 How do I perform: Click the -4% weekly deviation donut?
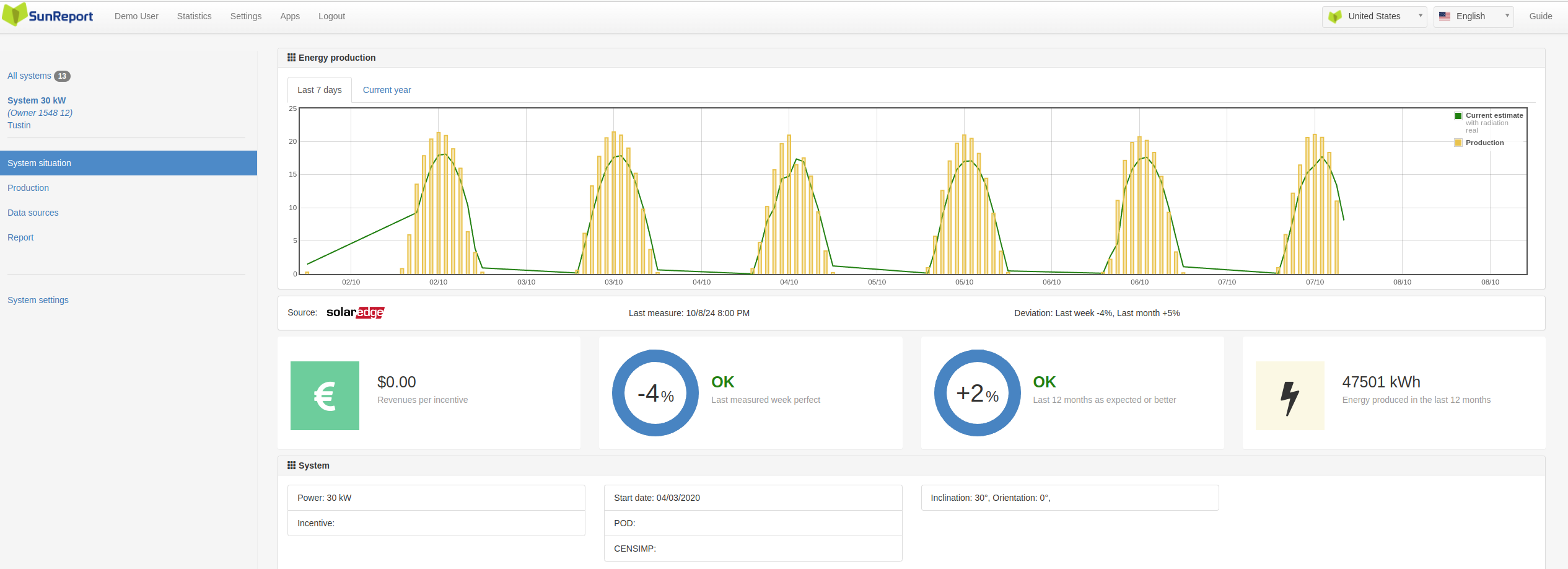(655, 393)
